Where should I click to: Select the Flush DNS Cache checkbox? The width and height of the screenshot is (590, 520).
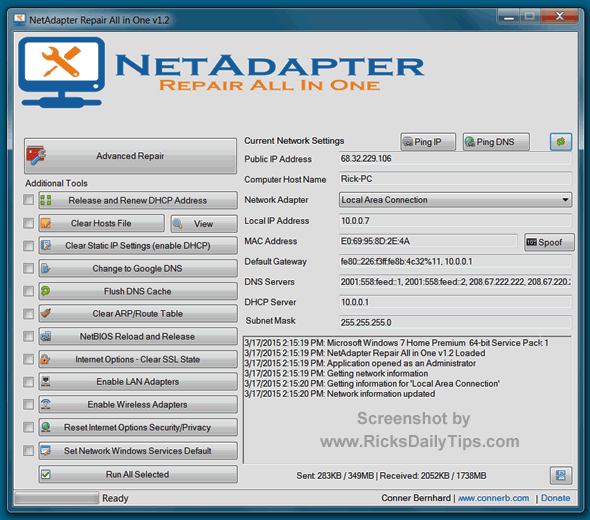pos(29,291)
